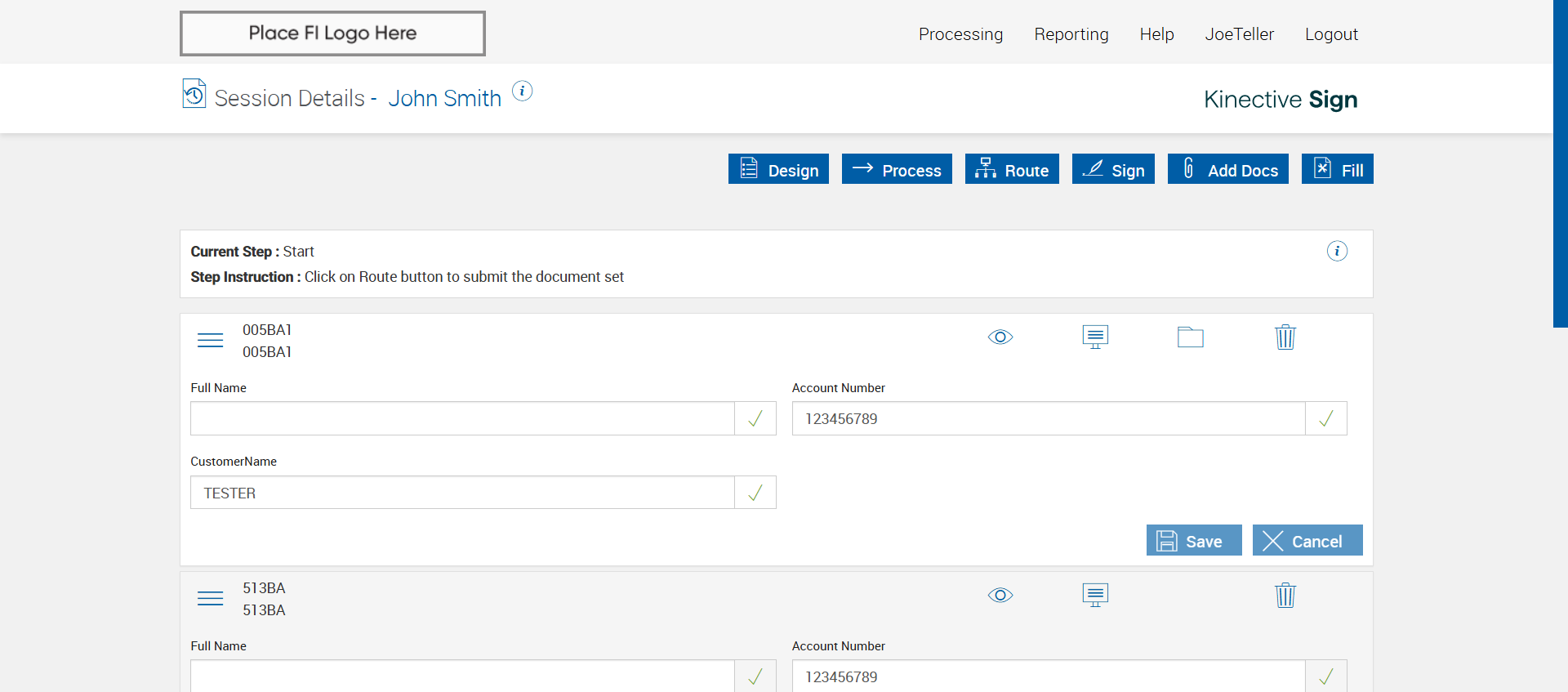Viewport: 1568px width, 692px height.
Task: Click the session history icon beside Session Details
Action: click(x=194, y=94)
